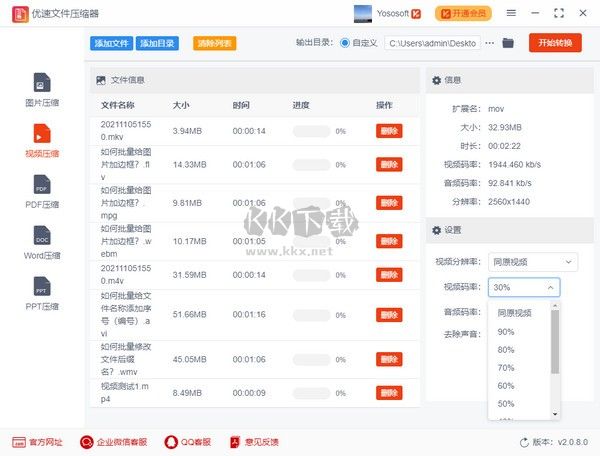Viewport: 600px width, 456px height.
Task: Select the 自定义 output radio button
Action: point(344,43)
